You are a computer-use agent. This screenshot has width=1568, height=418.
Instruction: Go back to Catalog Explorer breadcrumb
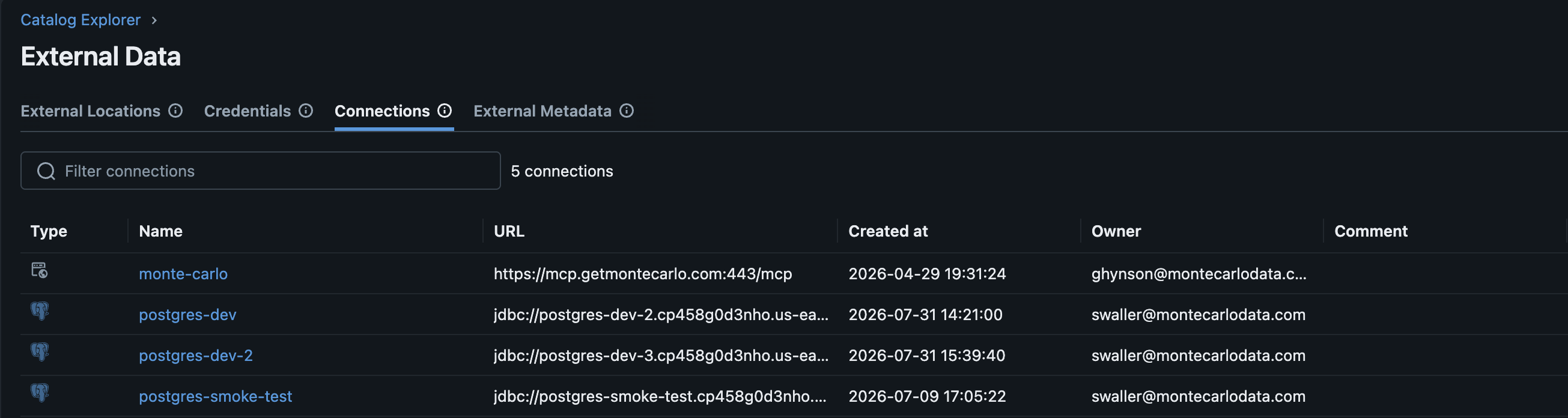81,20
